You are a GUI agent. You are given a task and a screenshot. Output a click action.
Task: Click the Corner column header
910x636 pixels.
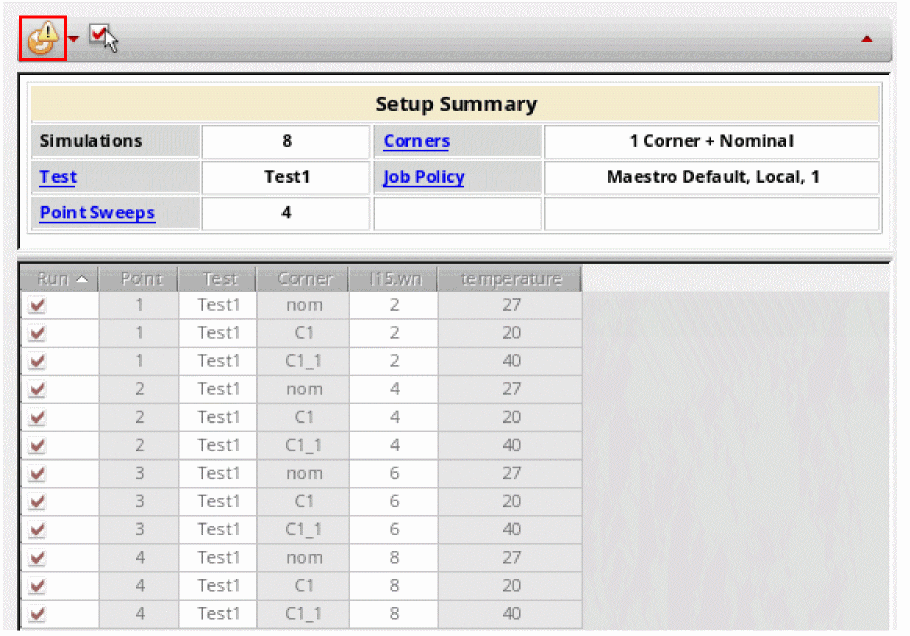[x=303, y=279]
